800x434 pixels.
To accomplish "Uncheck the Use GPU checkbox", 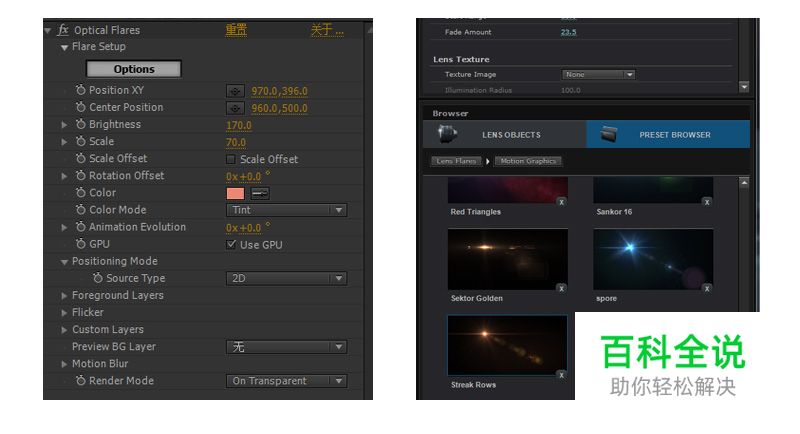I will point(231,244).
